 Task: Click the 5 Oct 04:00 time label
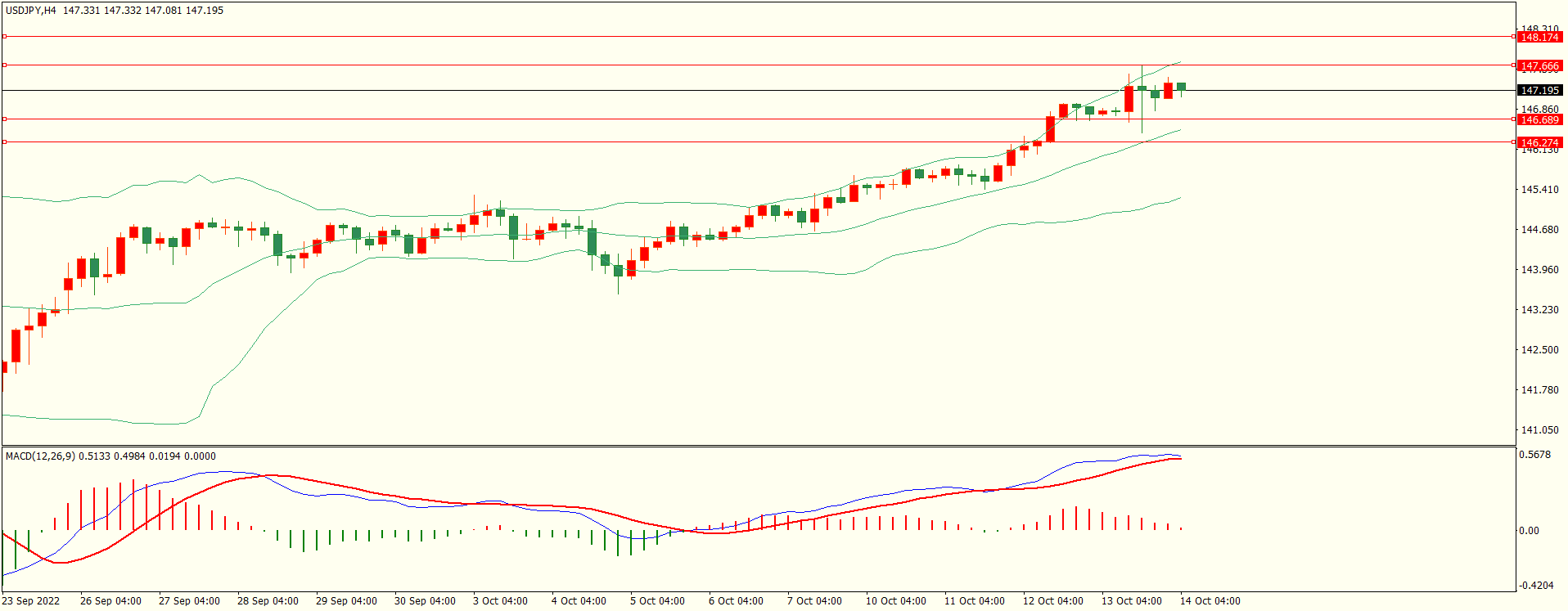tap(657, 600)
